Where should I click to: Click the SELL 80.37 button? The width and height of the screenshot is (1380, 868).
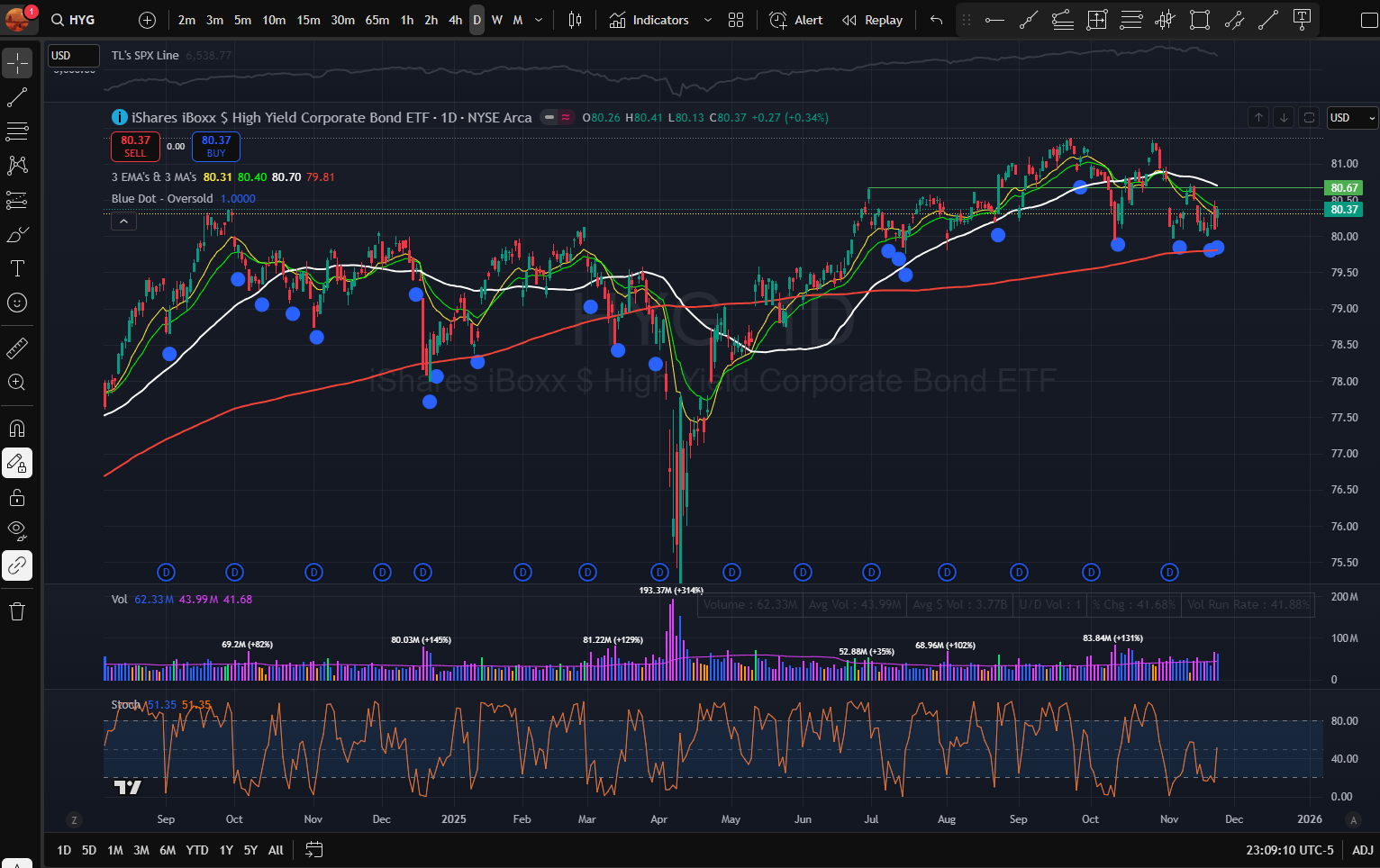pyautogui.click(x=135, y=146)
